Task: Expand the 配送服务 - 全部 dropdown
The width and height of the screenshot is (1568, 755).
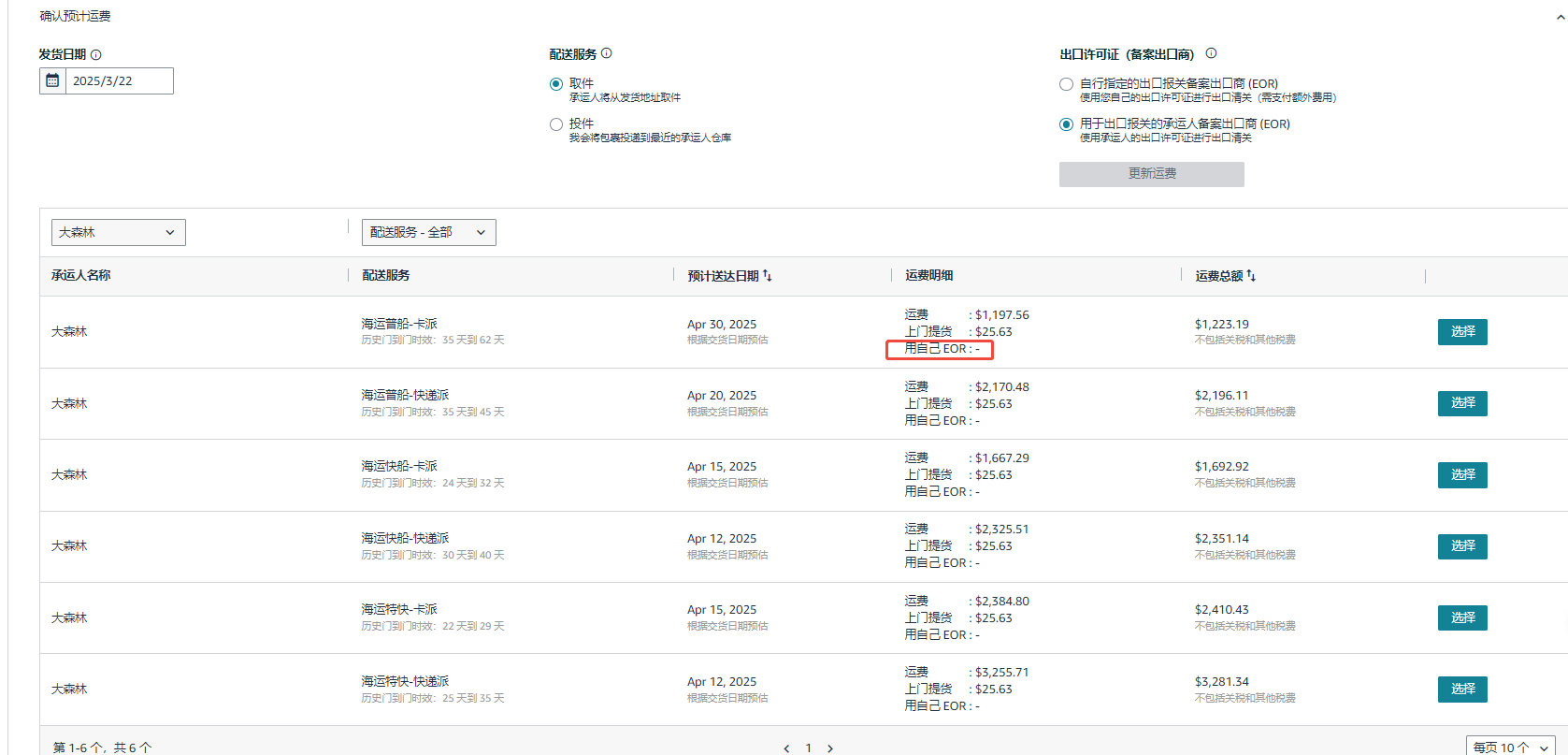Action: point(428,232)
